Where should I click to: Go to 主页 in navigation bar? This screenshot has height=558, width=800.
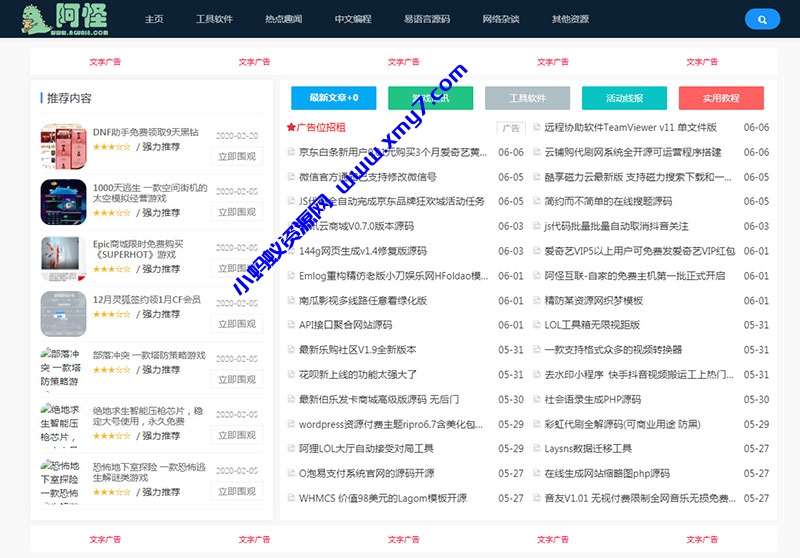coord(154,19)
